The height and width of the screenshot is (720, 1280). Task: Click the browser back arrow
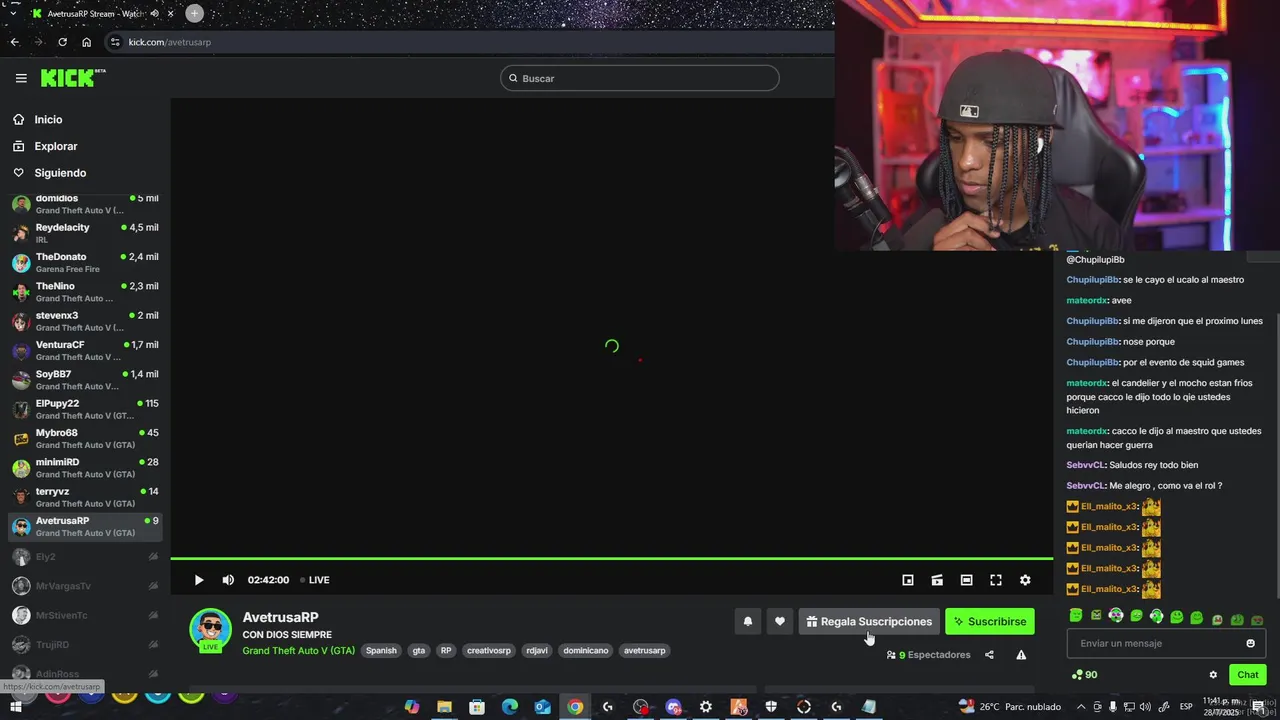pyautogui.click(x=14, y=42)
